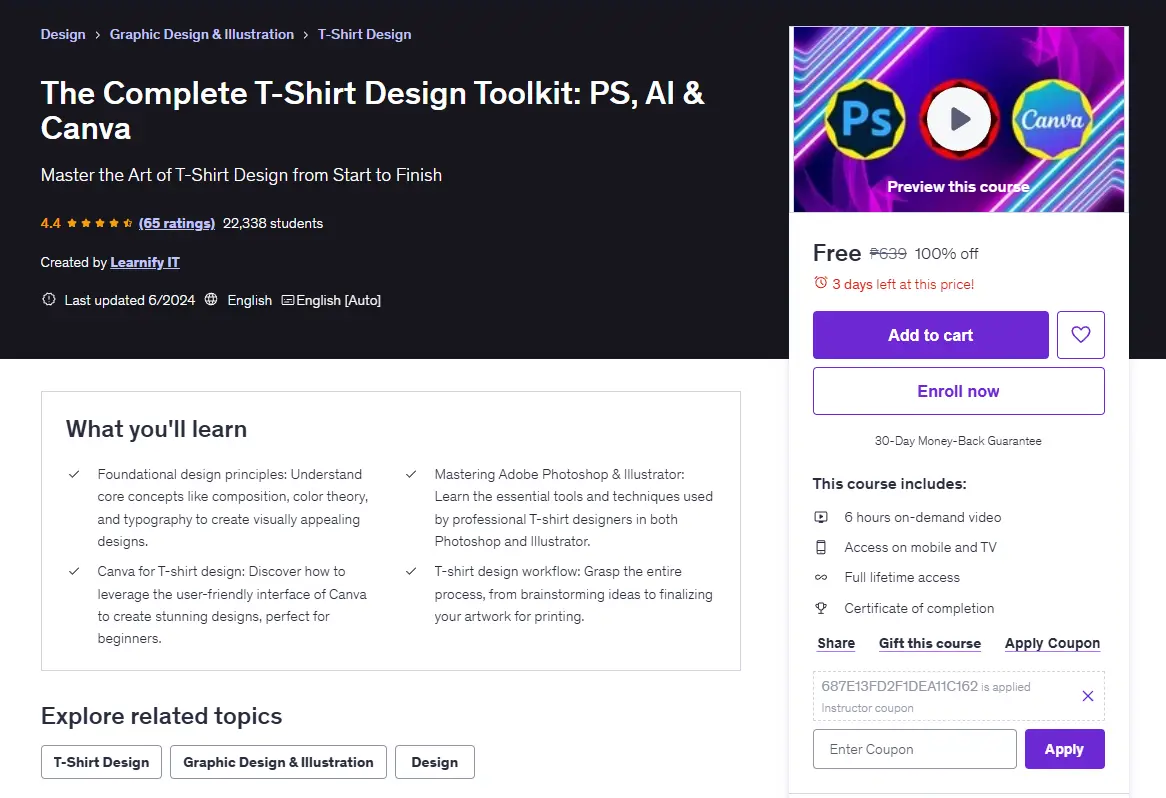Click checkmark beside Canva for T-shirt design
This screenshot has width=1166, height=798.
coord(74,571)
